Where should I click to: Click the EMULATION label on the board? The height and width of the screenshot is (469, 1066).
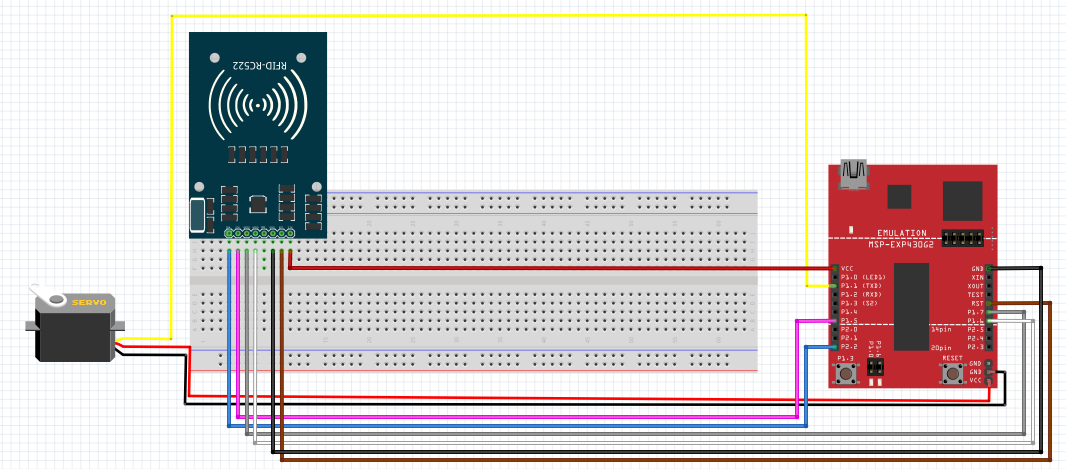pos(901,232)
